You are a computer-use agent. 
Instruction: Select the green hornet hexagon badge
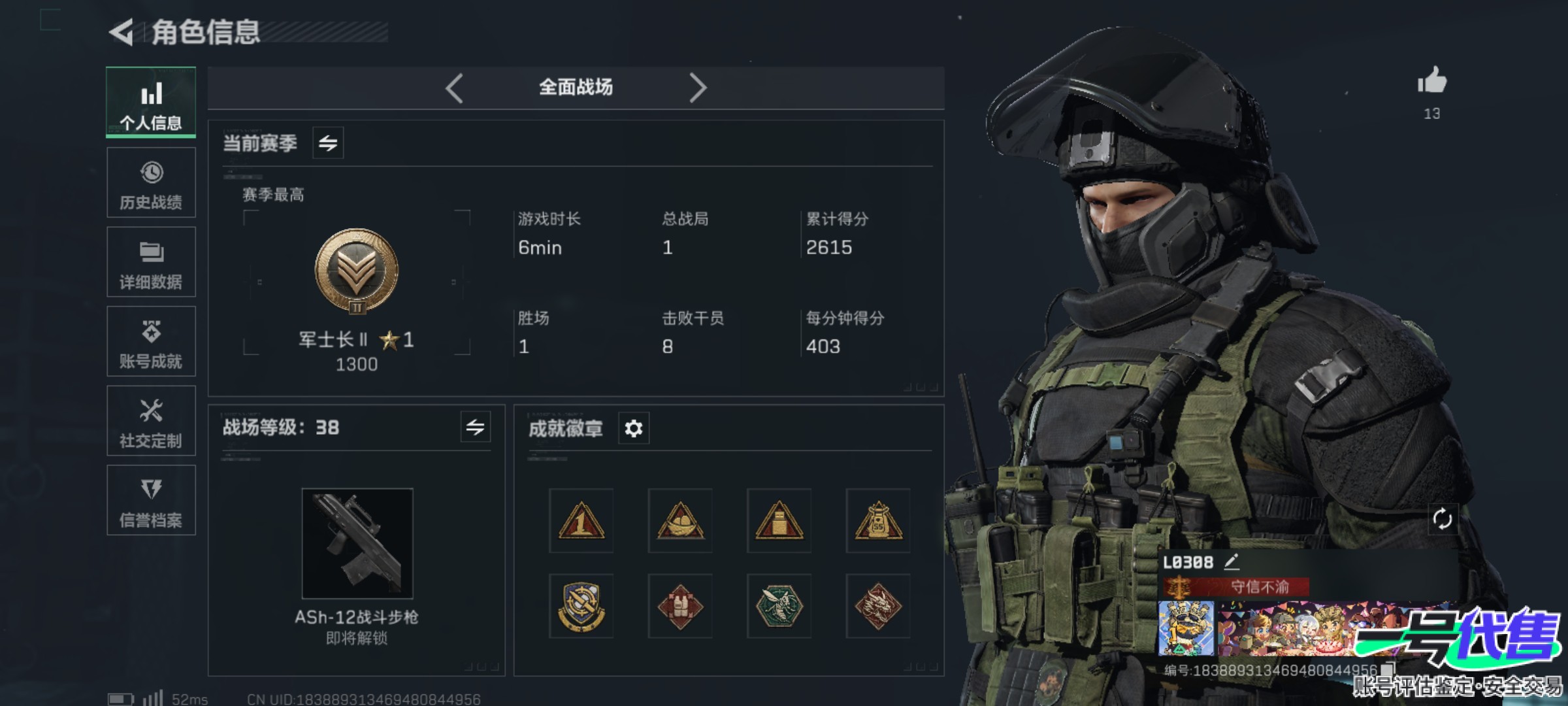pos(779,606)
